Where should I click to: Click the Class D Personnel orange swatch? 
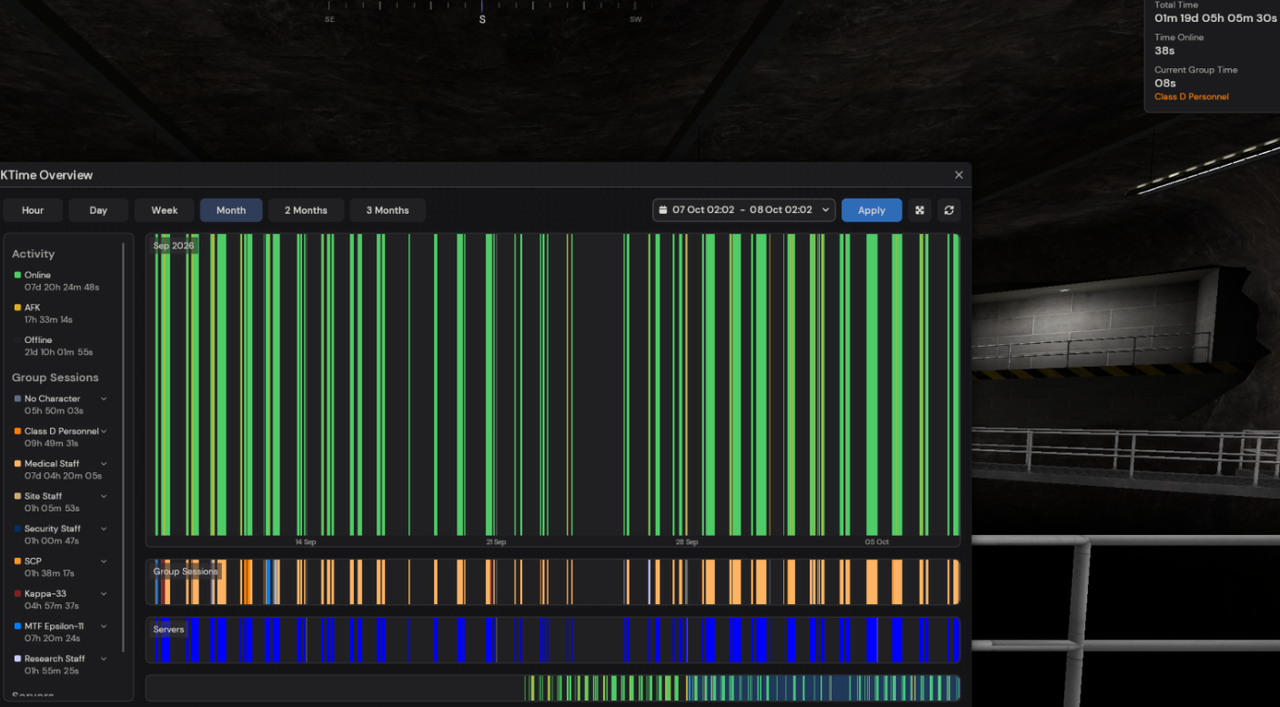[18, 432]
